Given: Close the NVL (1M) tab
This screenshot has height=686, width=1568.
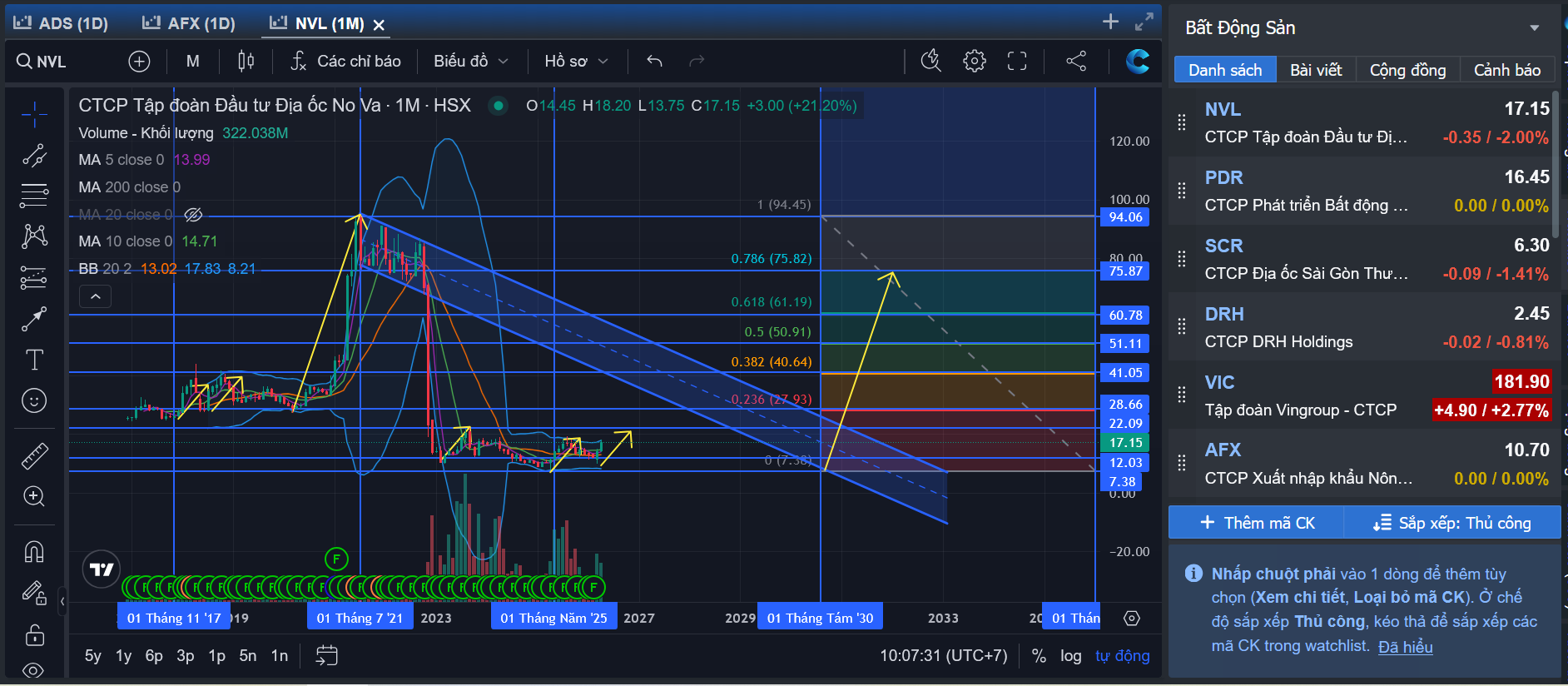Looking at the screenshot, I should (379, 25).
